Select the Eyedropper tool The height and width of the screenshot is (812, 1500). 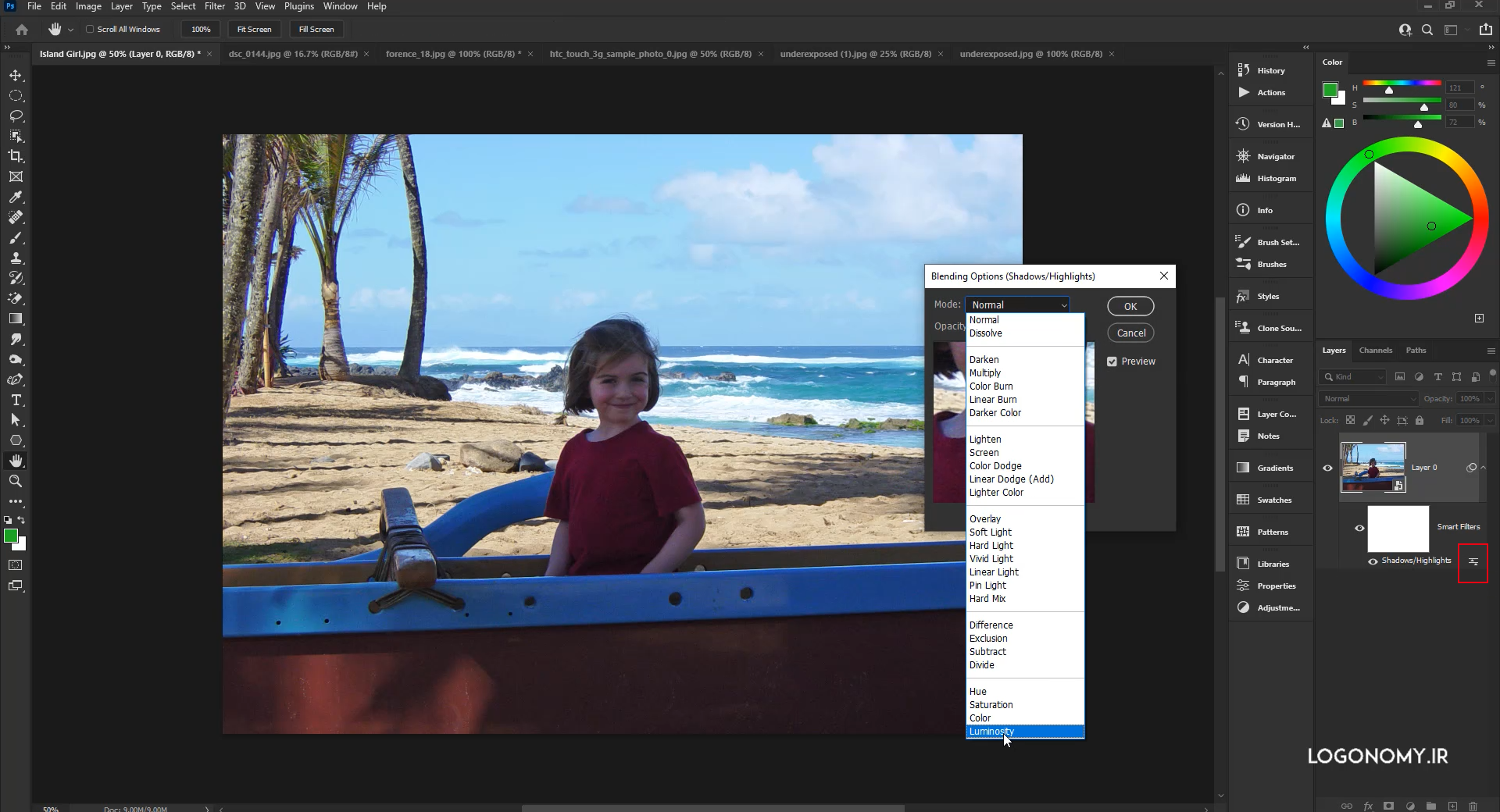(16, 198)
